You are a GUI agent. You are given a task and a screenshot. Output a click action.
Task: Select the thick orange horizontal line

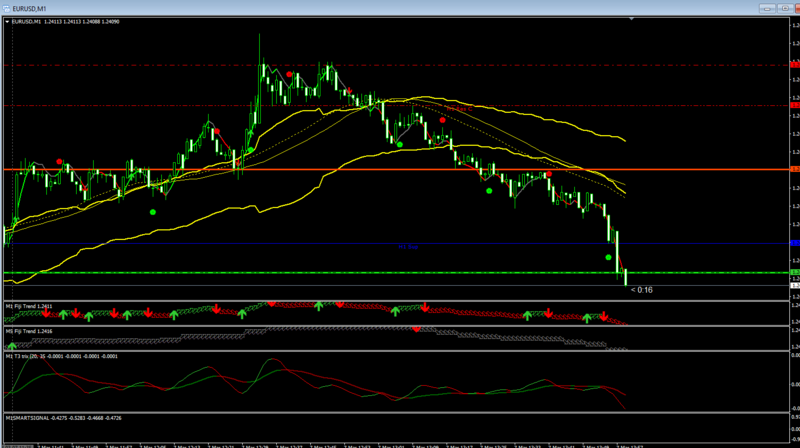tap(396, 169)
